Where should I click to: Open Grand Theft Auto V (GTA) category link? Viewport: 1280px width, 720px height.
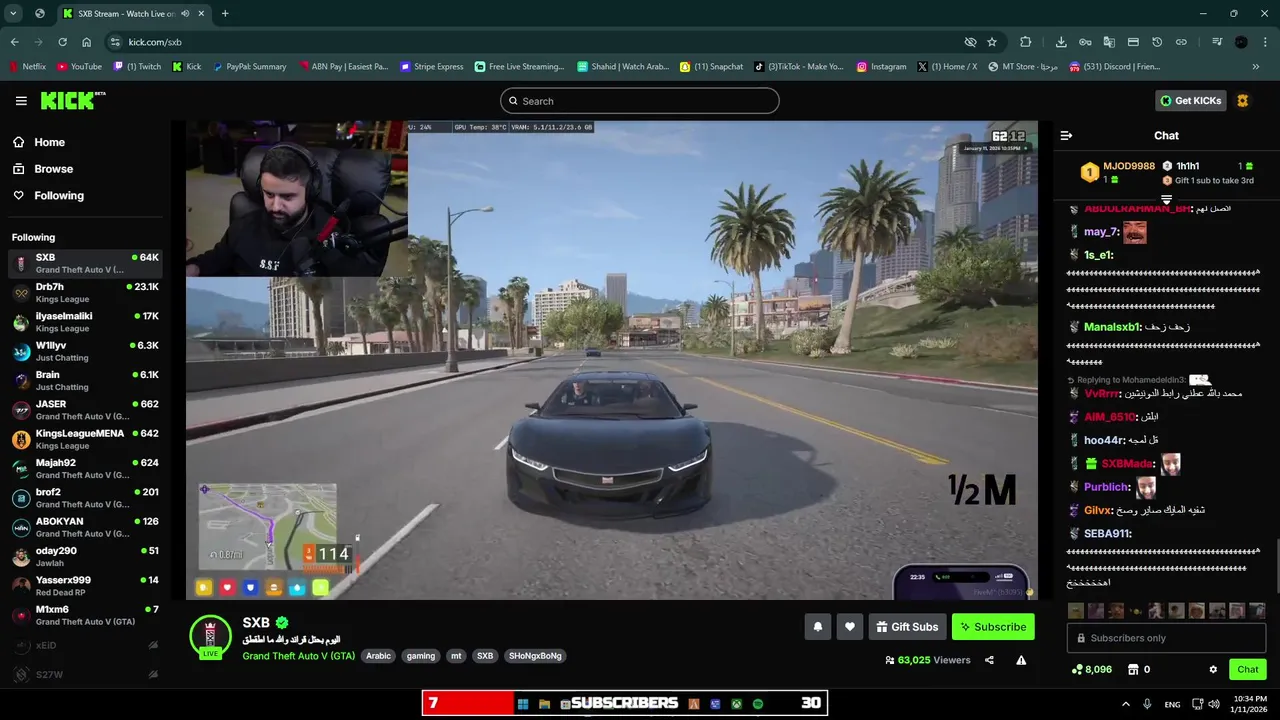pyautogui.click(x=298, y=656)
